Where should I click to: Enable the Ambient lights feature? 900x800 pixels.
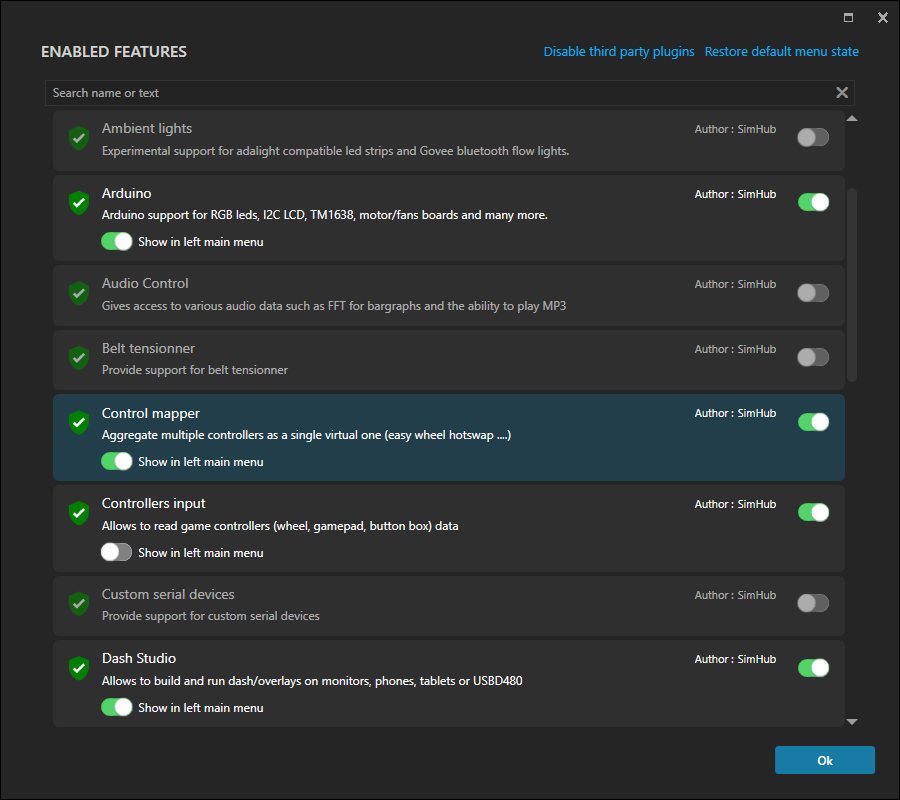pos(813,137)
